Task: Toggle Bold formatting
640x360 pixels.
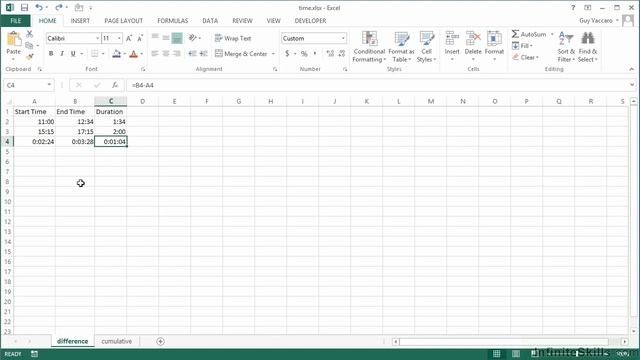Action: point(51,53)
